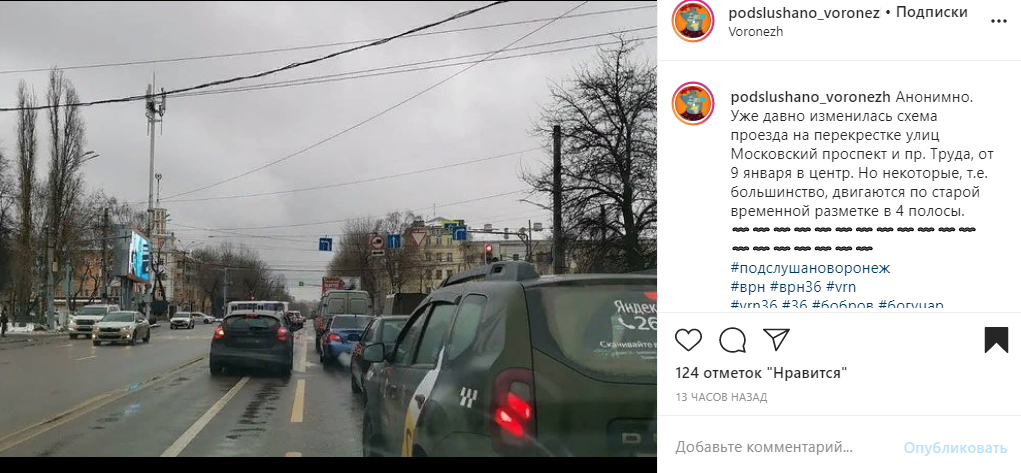Open comments via the speech bubble icon
The image size is (1021, 473).
click(733, 340)
